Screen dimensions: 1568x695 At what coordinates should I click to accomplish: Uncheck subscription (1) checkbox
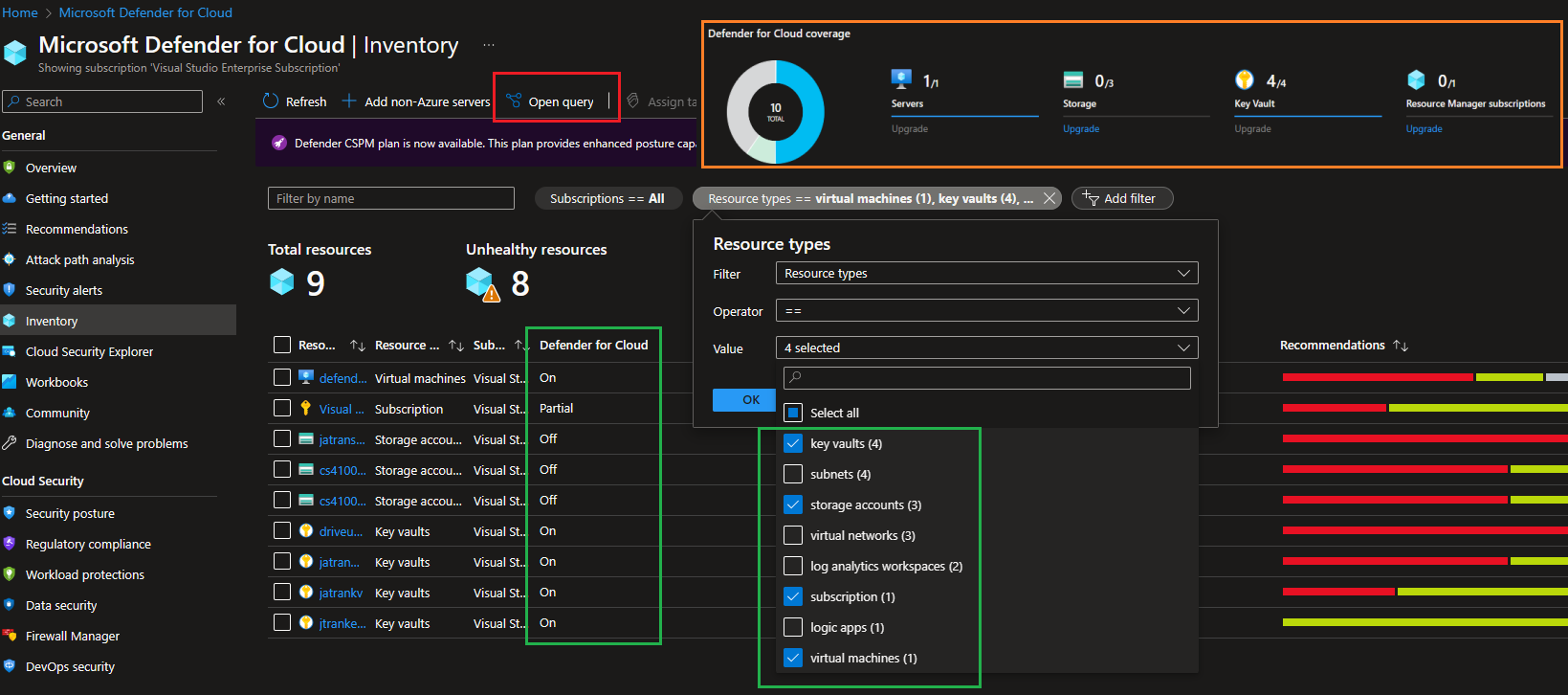point(793,596)
